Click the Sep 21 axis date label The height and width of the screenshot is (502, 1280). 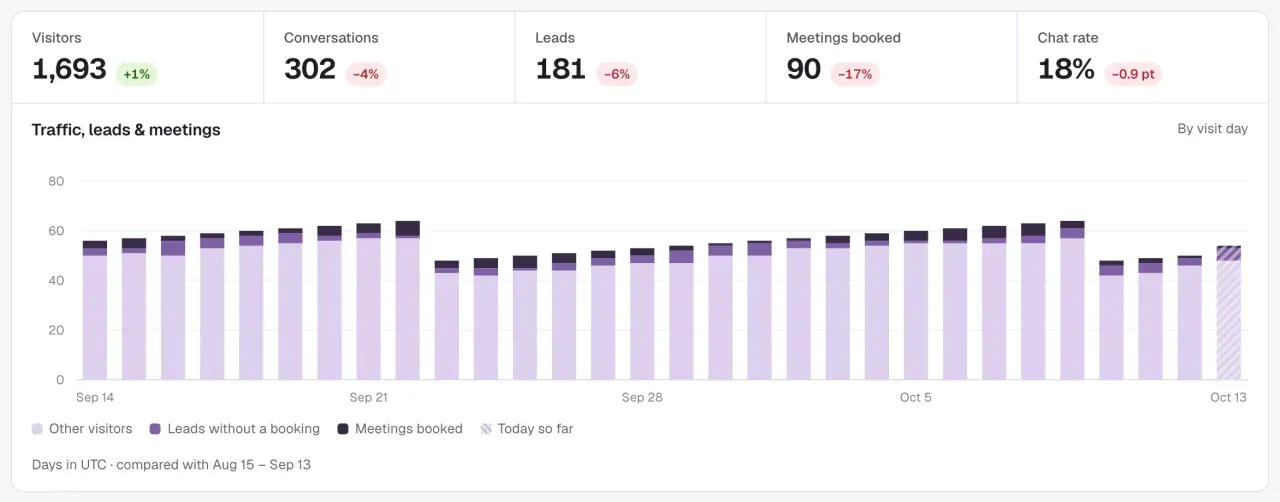368,397
